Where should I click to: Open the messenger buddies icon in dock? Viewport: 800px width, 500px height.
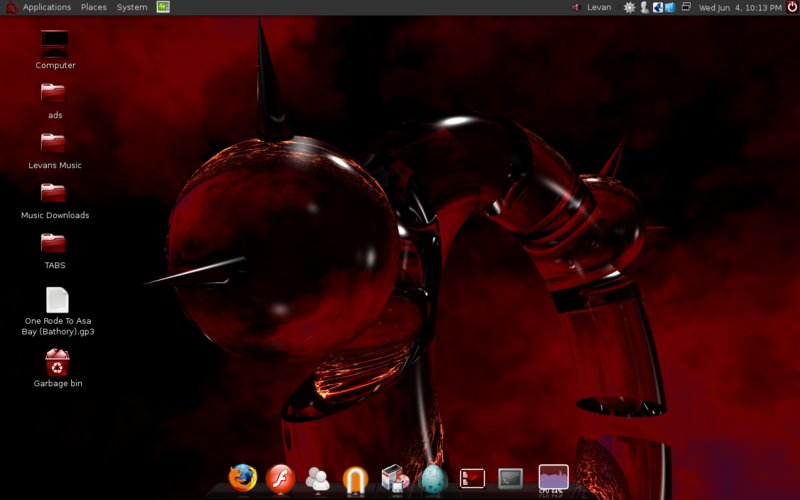tap(318, 478)
